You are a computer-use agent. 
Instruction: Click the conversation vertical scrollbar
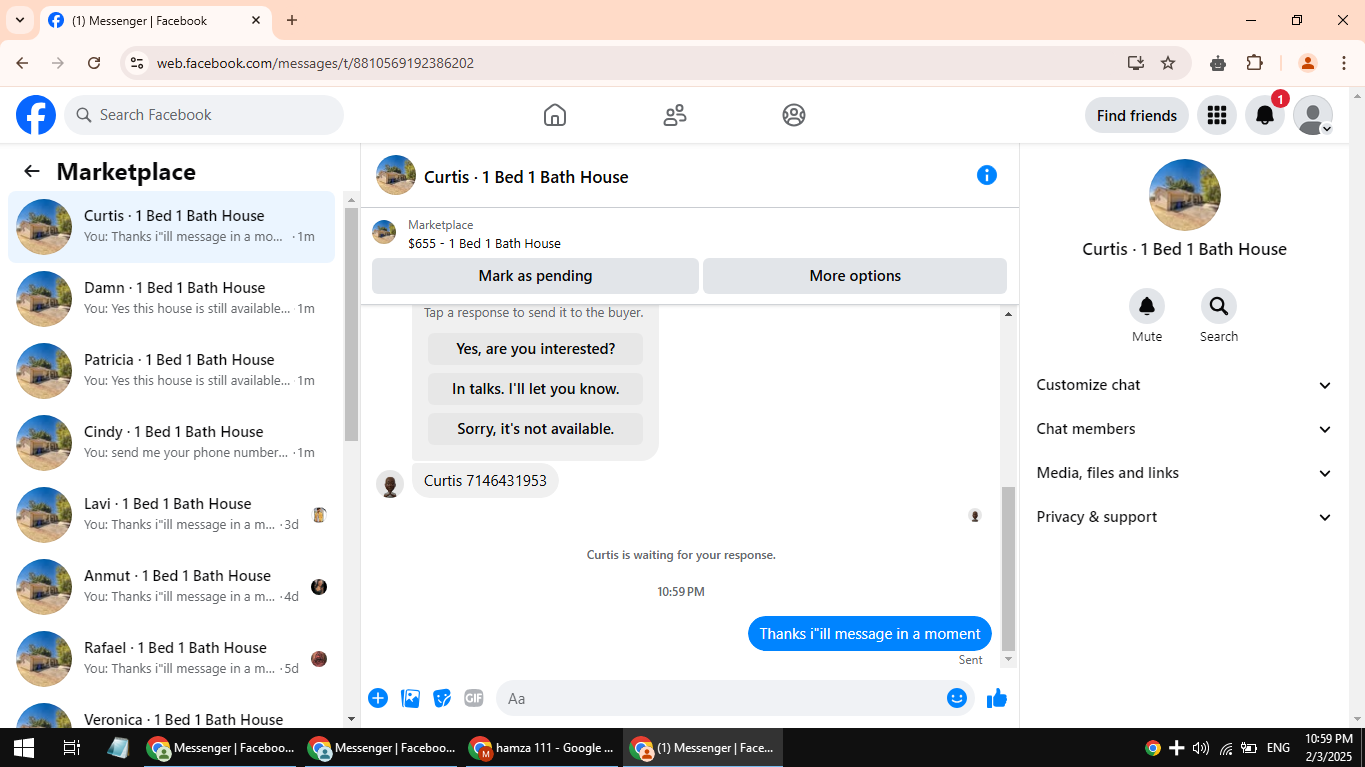tap(1008, 568)
